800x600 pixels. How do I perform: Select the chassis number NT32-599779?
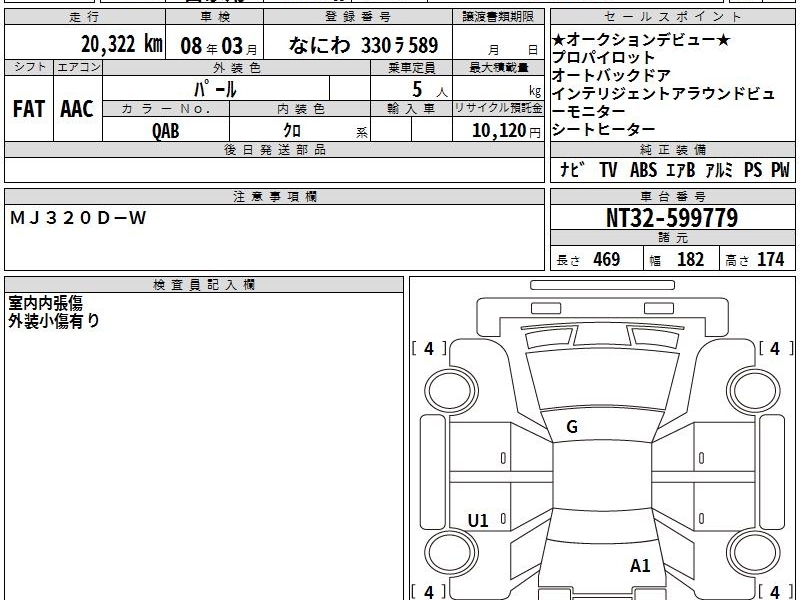coord(672,218)
